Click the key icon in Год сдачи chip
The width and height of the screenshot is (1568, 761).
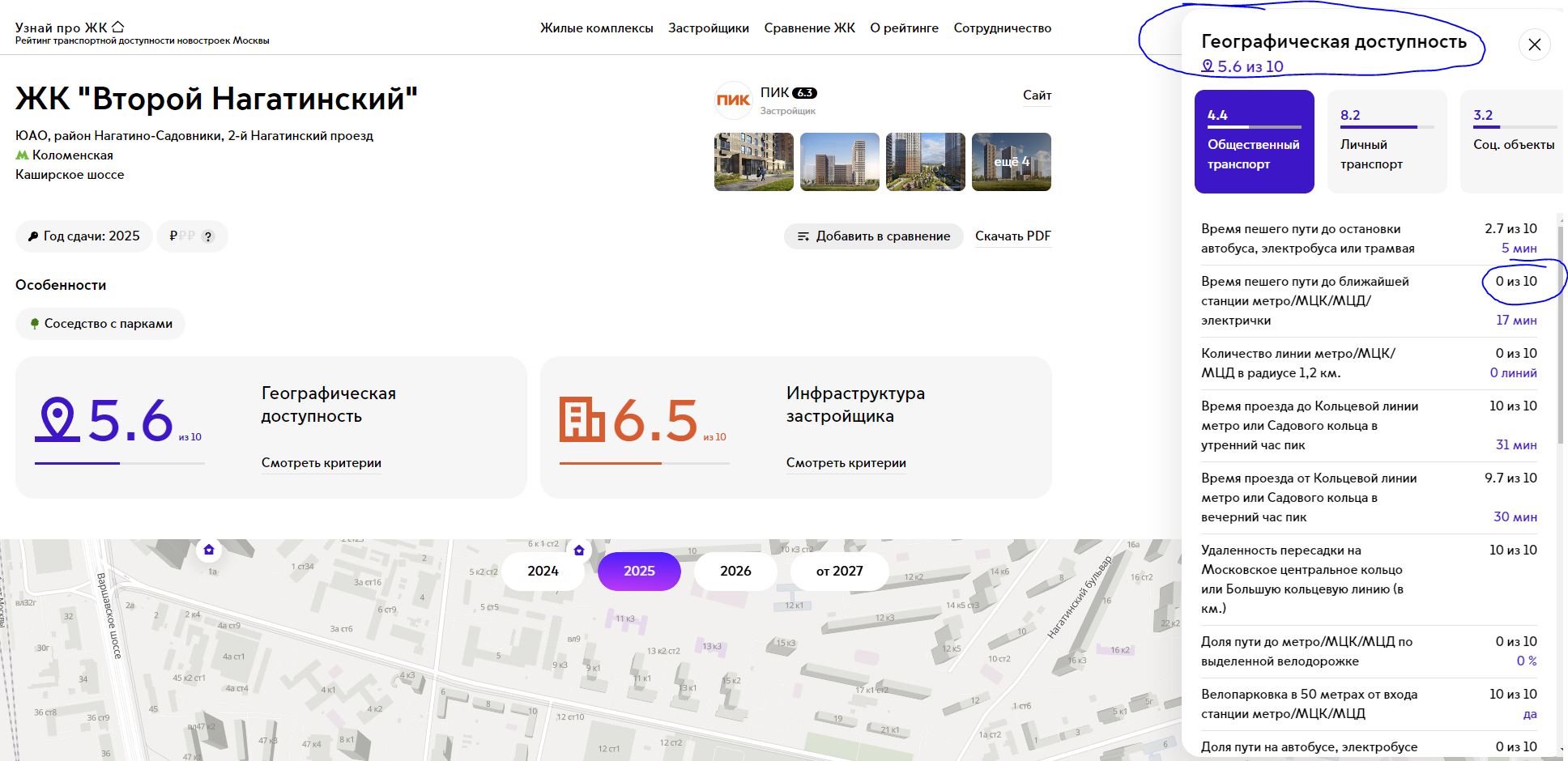tap(33, 236)
